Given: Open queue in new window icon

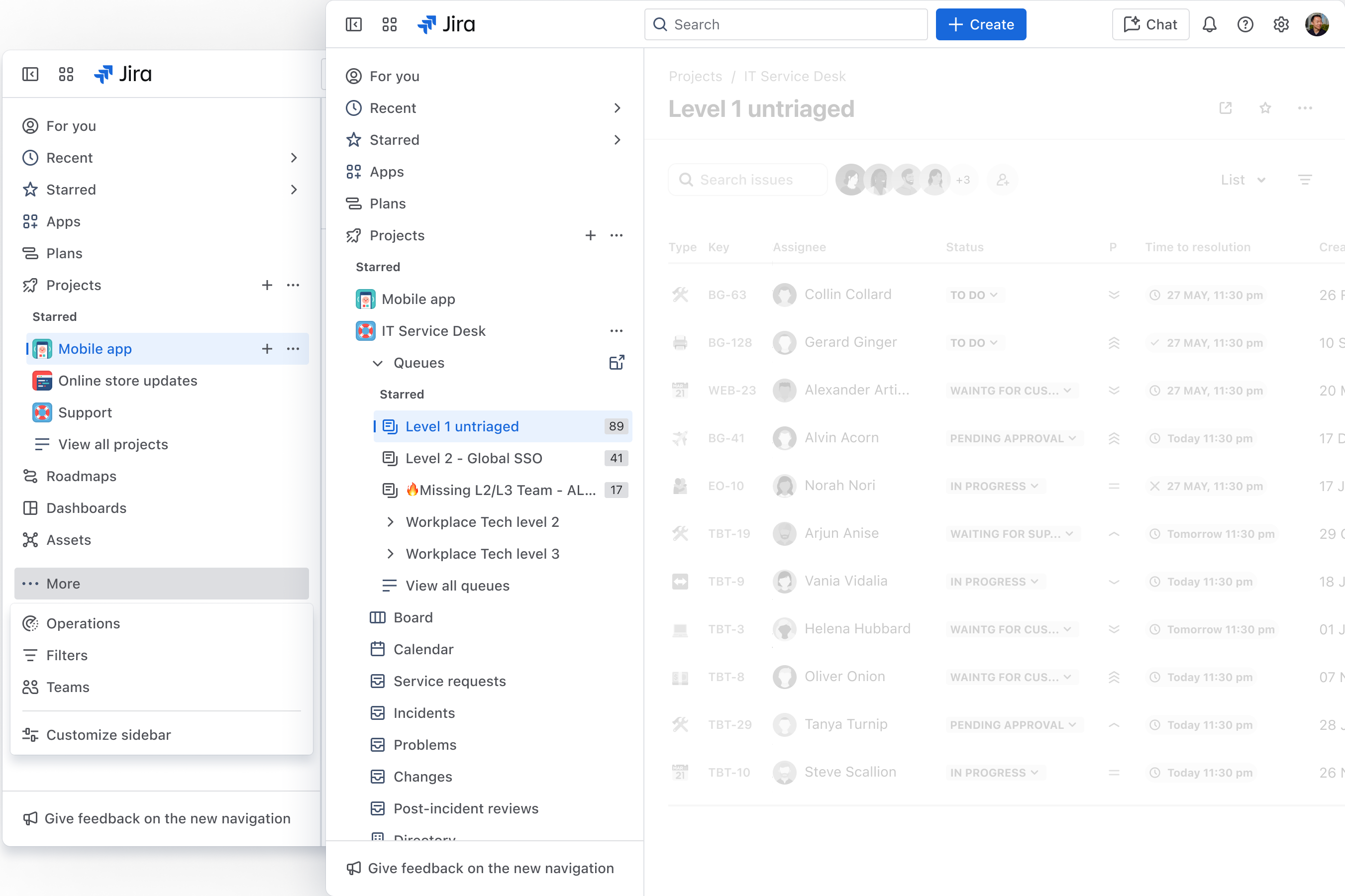Looking at the screenshot, I should 1226,108.
